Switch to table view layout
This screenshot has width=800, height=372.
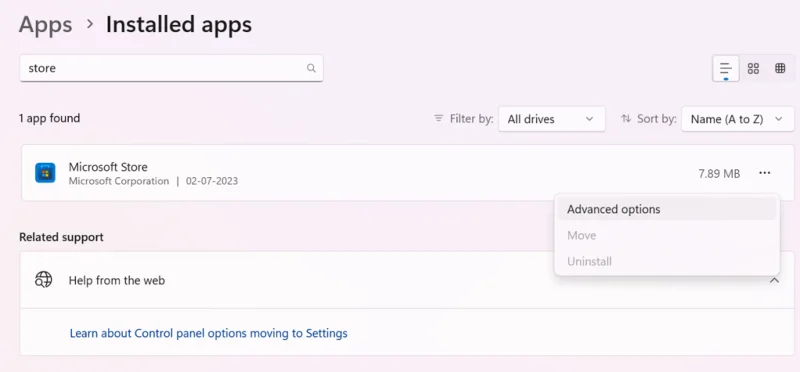(x=780, y=68)
